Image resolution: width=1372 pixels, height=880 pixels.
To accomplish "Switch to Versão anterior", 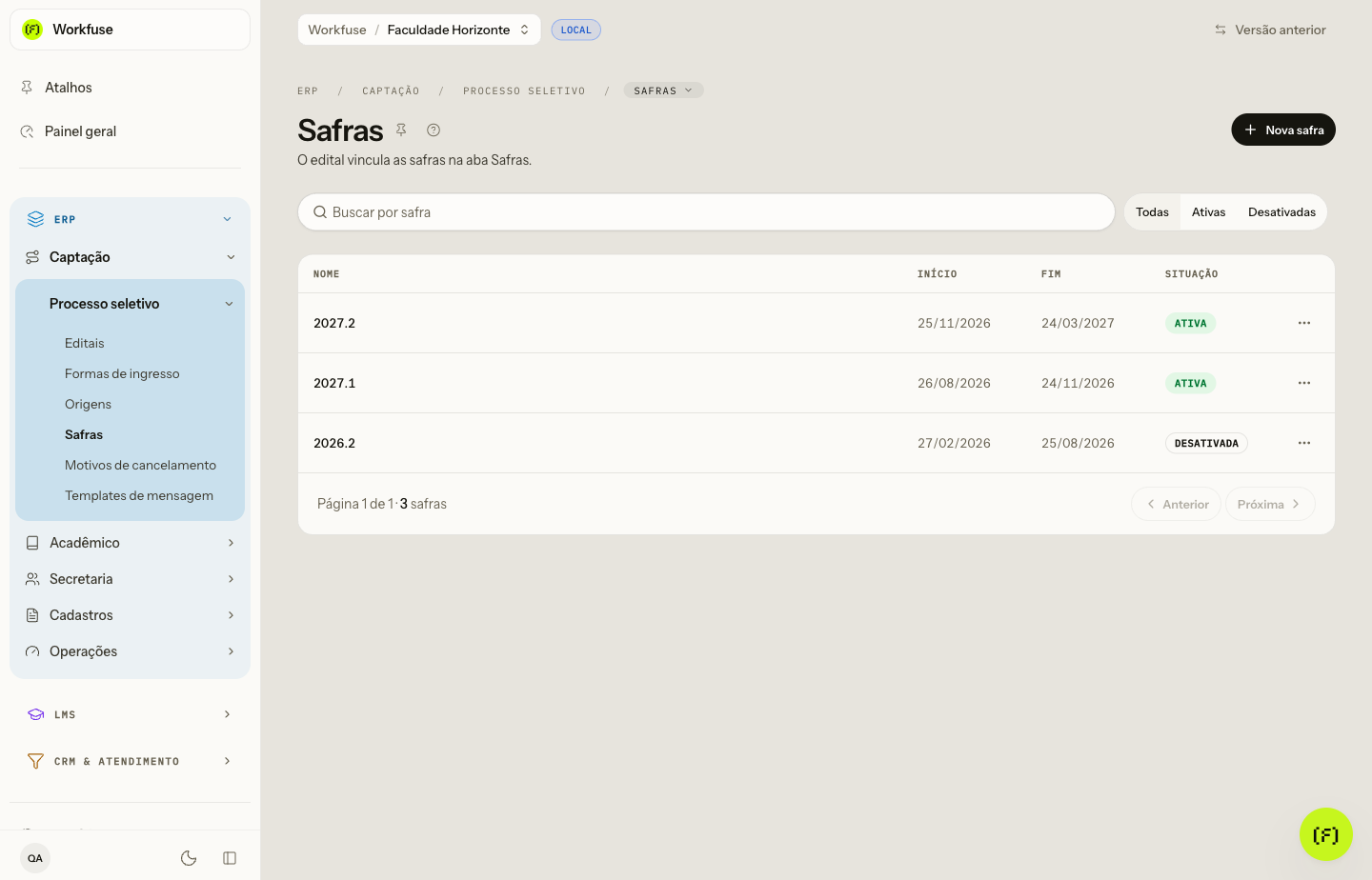I will click(x=1270, y=30).
